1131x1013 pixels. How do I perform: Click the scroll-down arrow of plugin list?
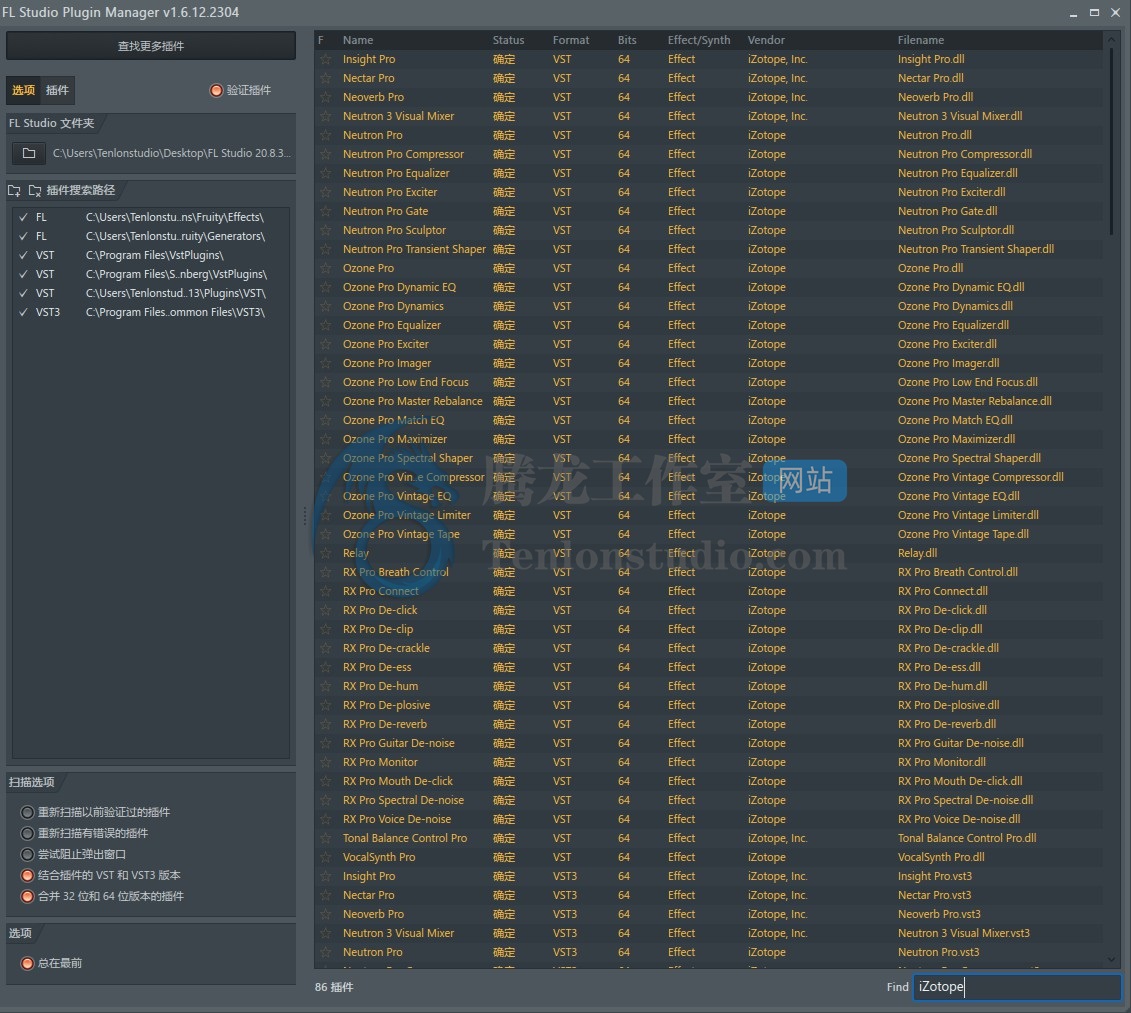[x=1112, y=960]
